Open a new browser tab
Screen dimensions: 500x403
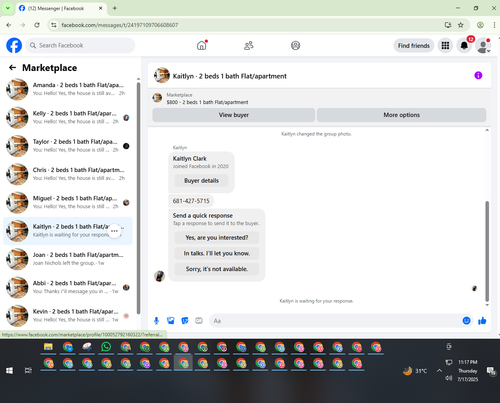coord(115,8)
